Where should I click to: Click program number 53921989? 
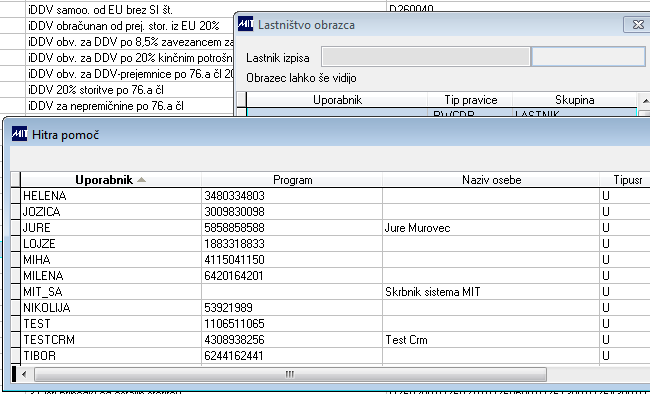coord(228,308)
